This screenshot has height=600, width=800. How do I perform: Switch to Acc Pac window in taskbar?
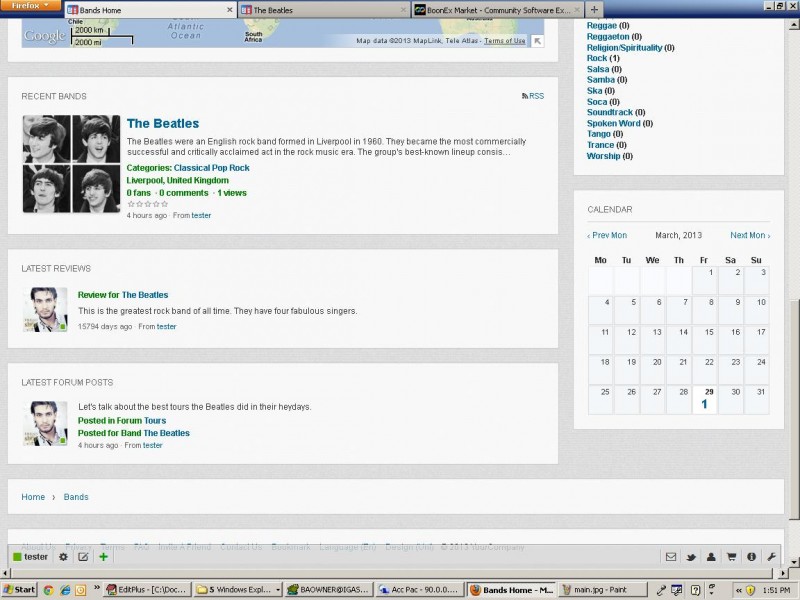pyautogui.click(x=420, y=590)
